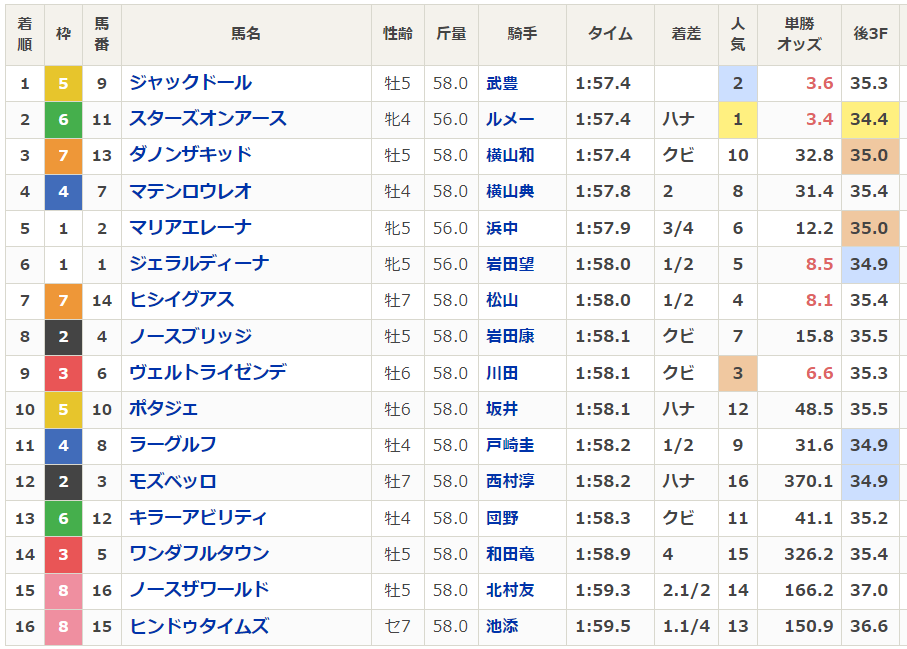This screenshot has width=907, height=649.
Task: Select horse ヴェルトライゼンデ
Action: [207, 373]
